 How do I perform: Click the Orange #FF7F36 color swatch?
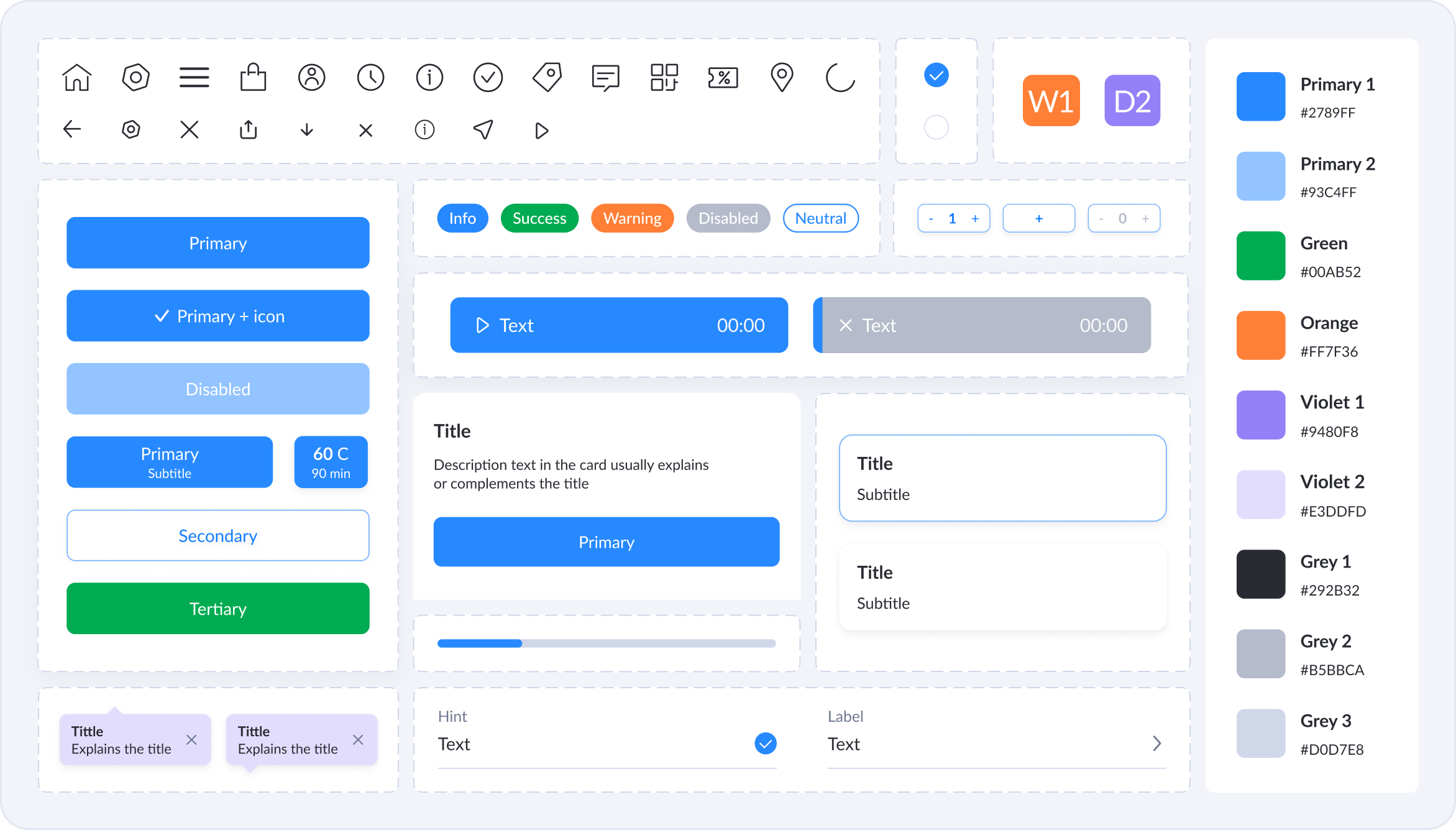coord(1260,336)
